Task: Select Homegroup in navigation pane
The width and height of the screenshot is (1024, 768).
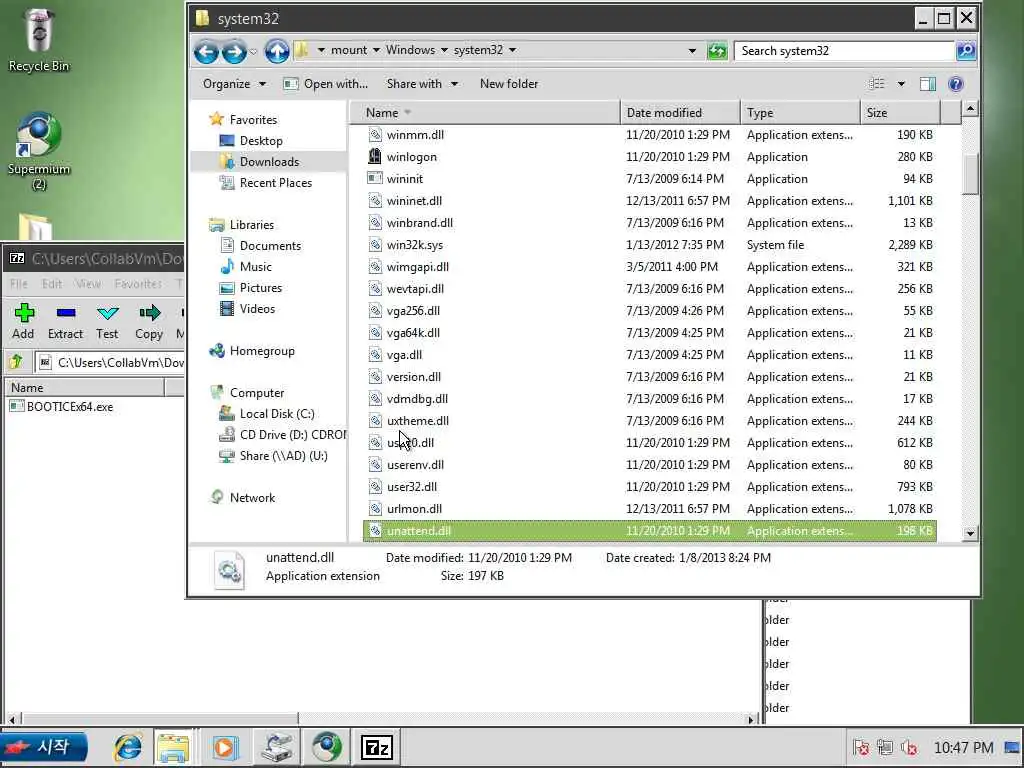Action: coord(262,351)
